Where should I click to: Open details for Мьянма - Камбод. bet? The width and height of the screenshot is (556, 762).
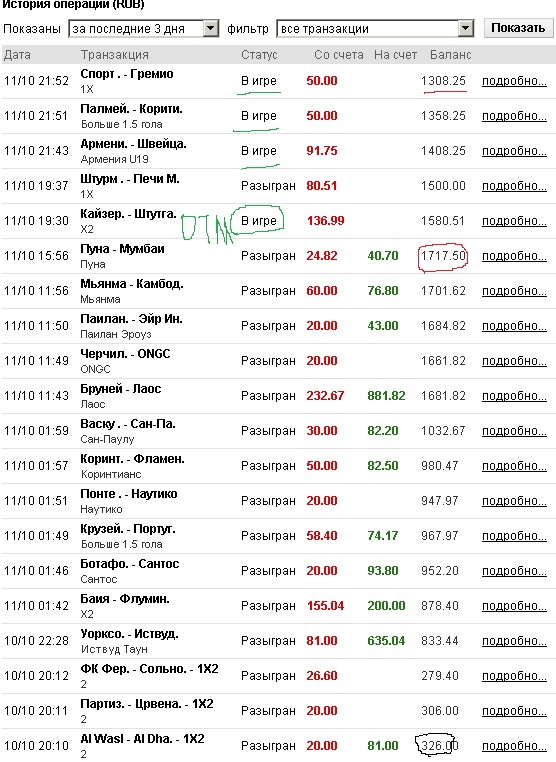pyautogui.click(x=514, y=291)
